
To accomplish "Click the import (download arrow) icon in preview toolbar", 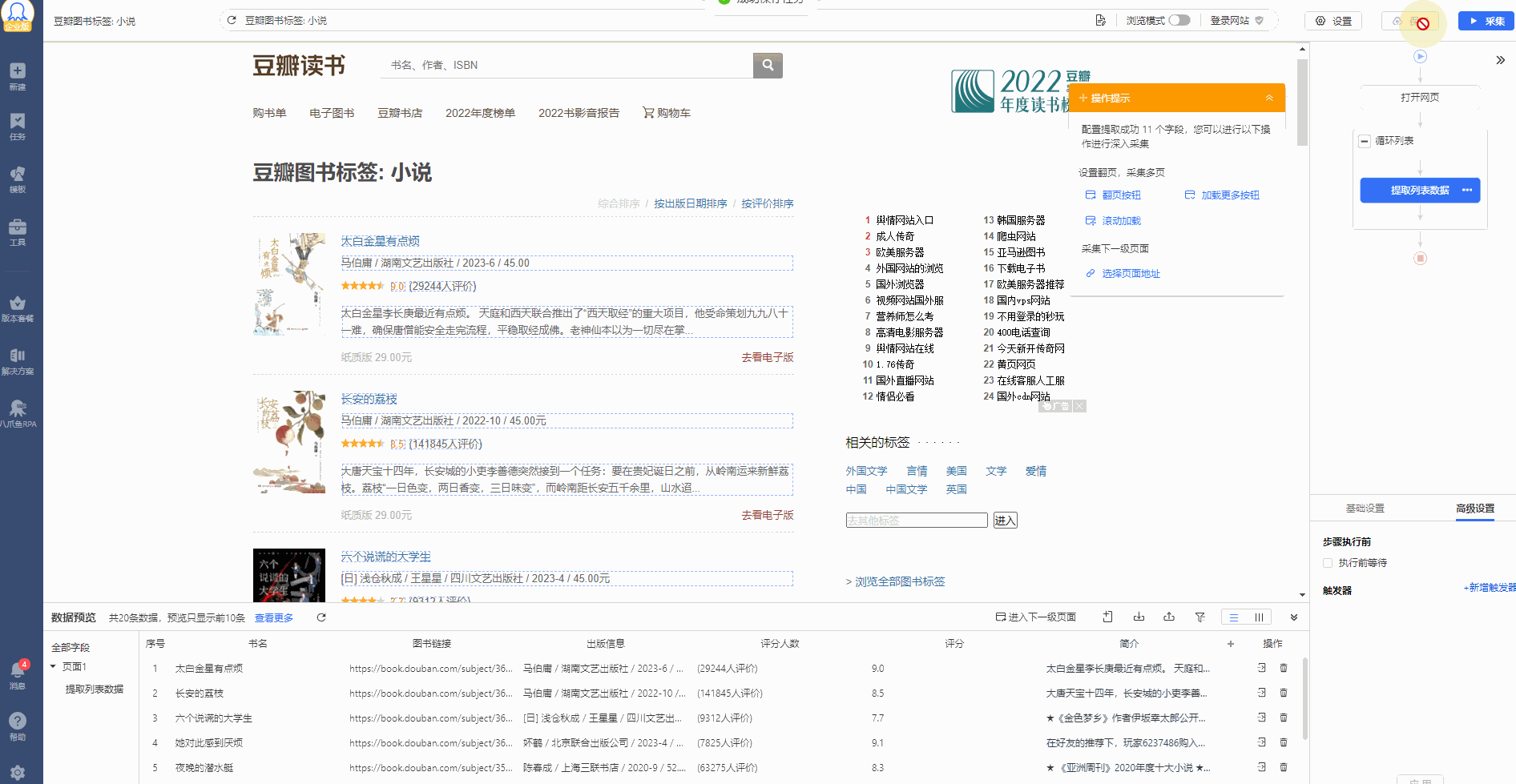I will tap(1139, 617).
